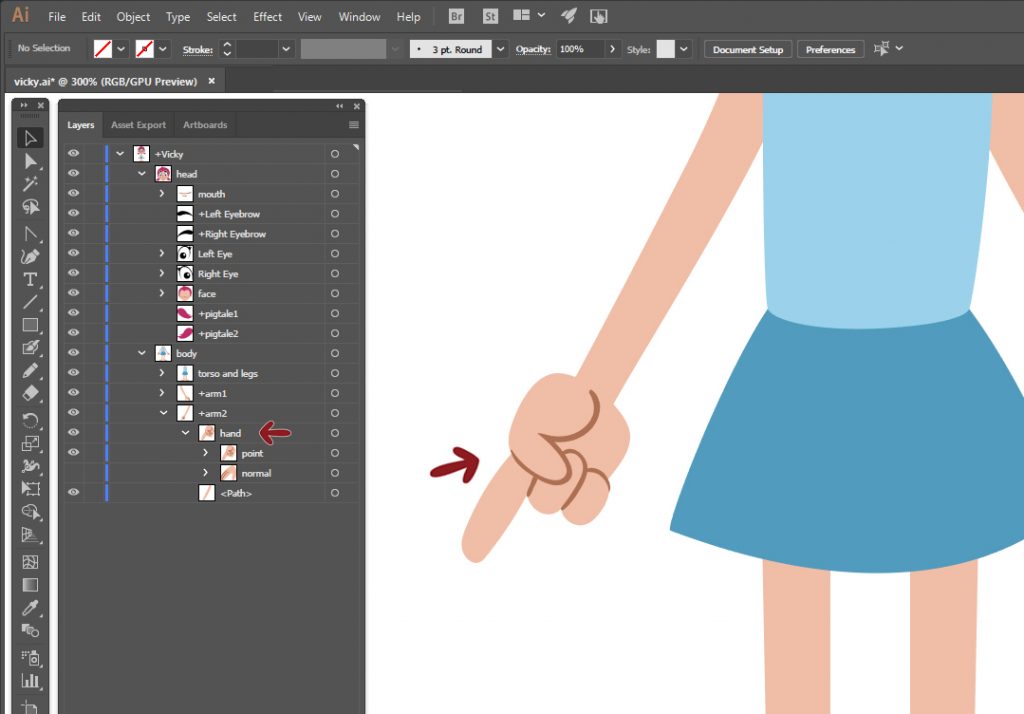Select the Magic Wand tool
The image size is (1024, 714).
[x=30, y=184]
